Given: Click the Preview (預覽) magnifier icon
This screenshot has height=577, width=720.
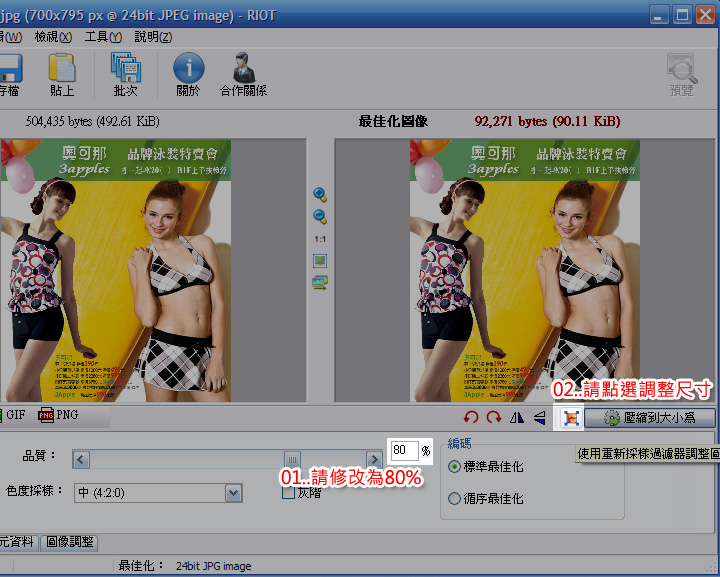Looking at the screenshot, I should (681, 74).
